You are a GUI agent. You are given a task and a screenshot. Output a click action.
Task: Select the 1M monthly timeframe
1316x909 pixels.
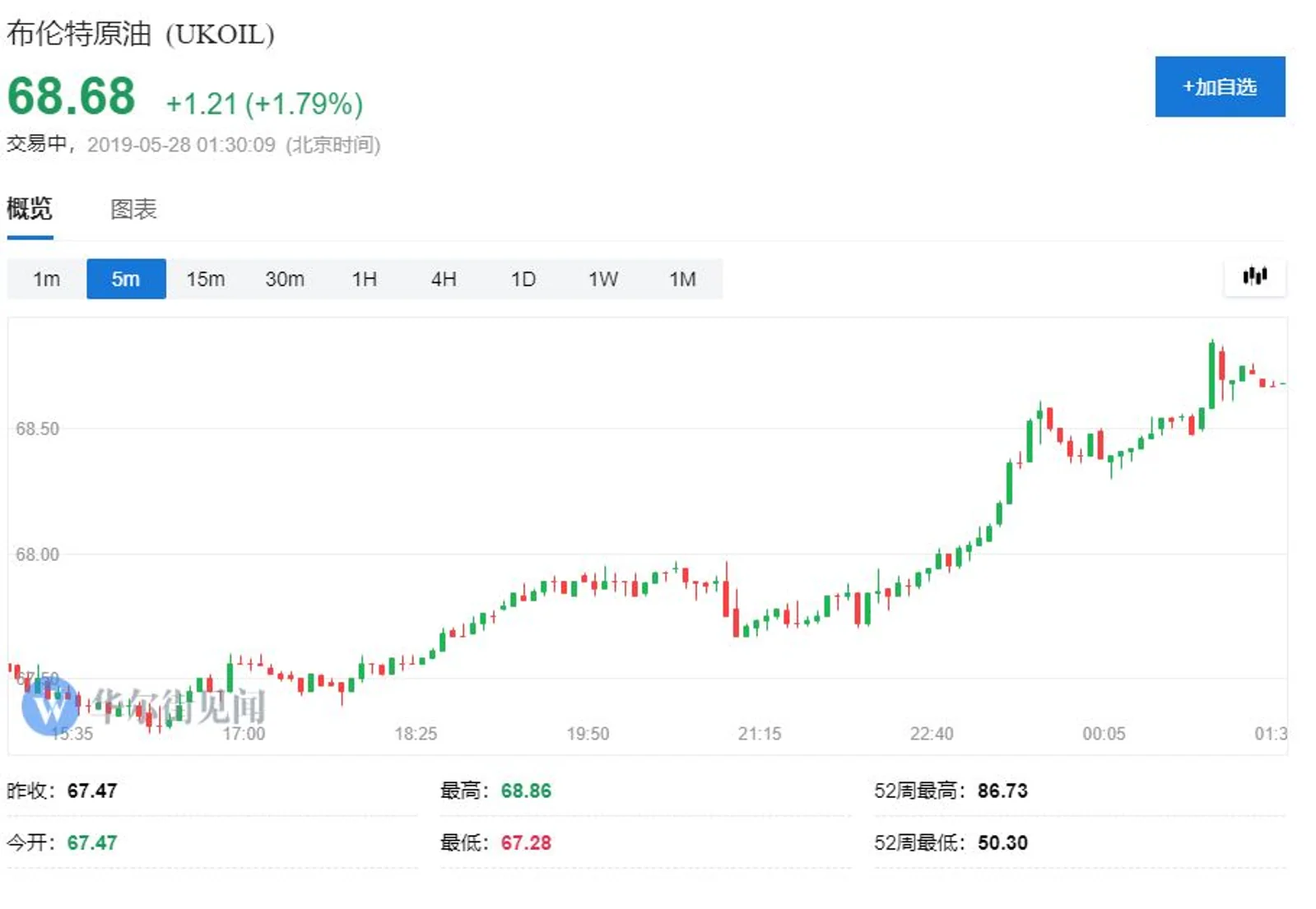tap(682, 279)
